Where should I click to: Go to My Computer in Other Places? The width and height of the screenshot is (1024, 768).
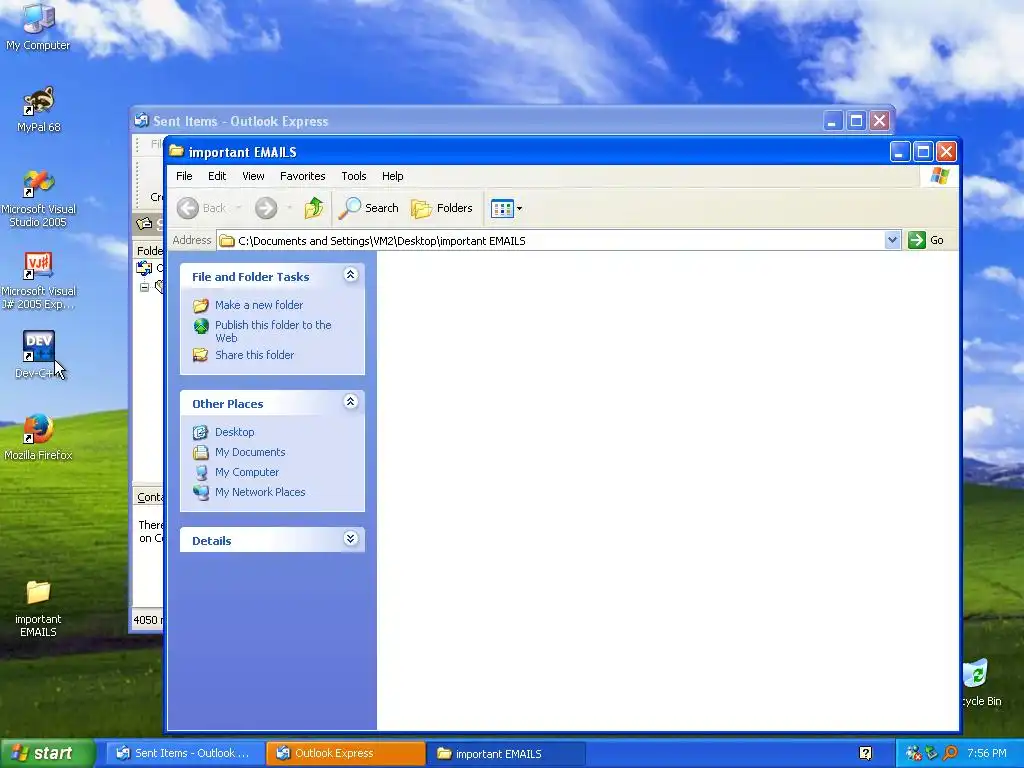pos(236,472)
